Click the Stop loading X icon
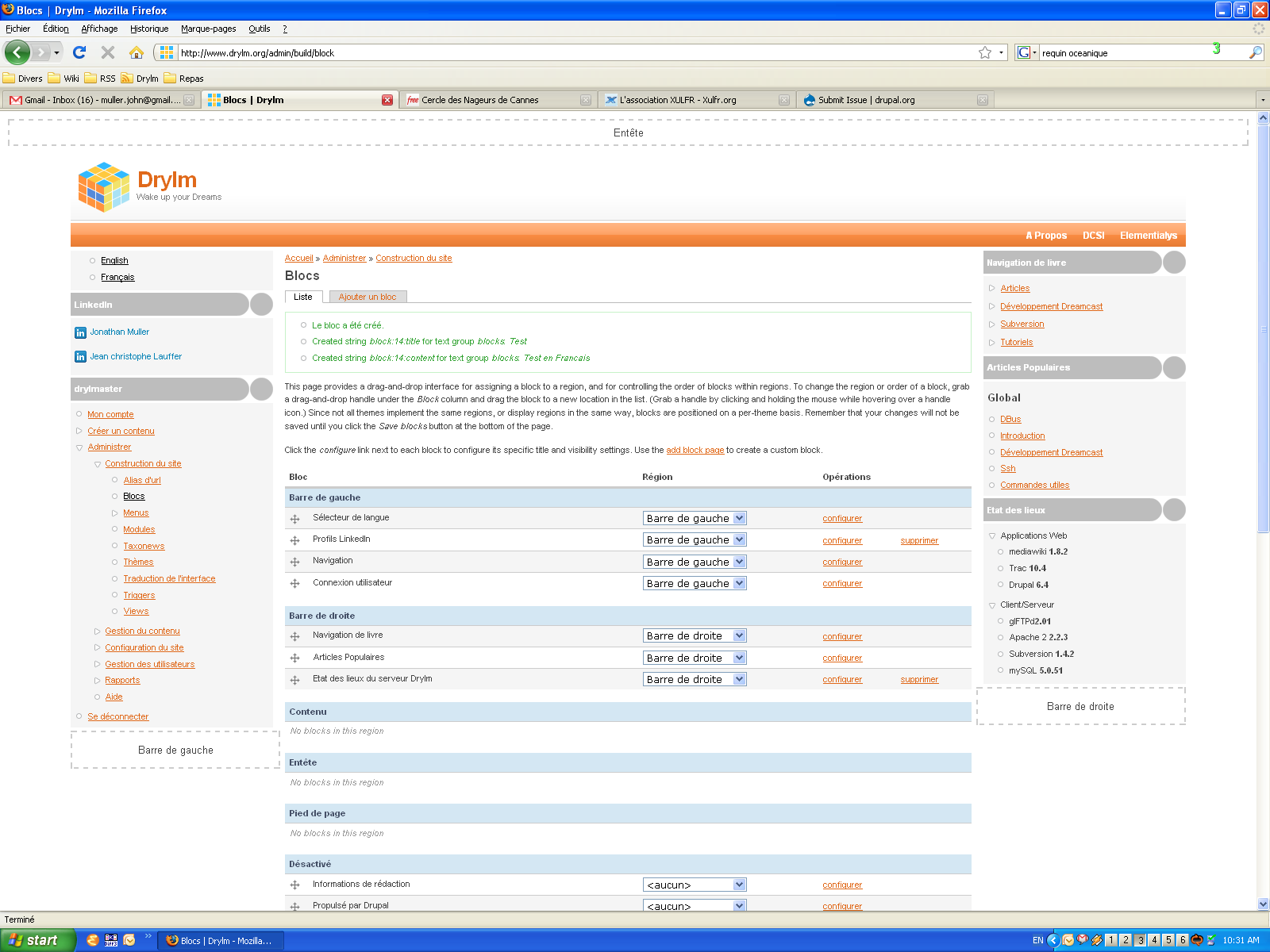Viewport: 1270px width, 952px height. pos(108,52)
